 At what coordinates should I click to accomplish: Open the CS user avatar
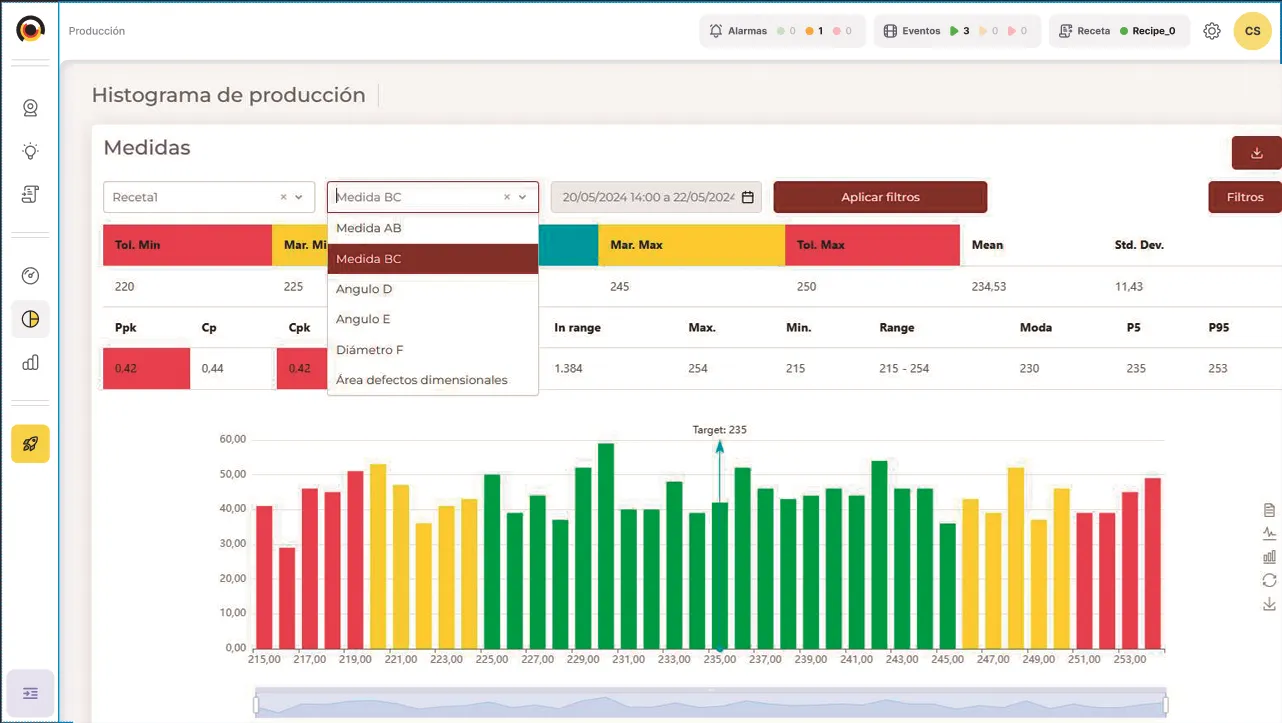point(1252,31)
